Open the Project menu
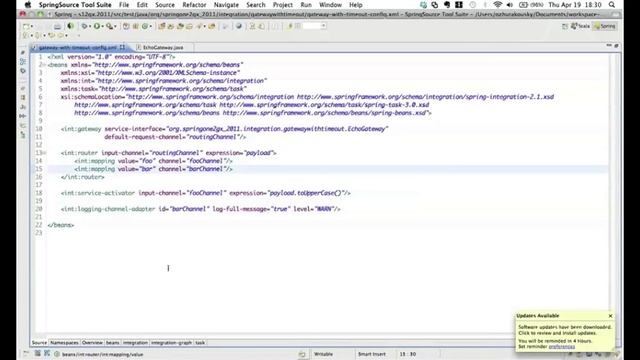The image size is (640, 360). tap(283, 5)
